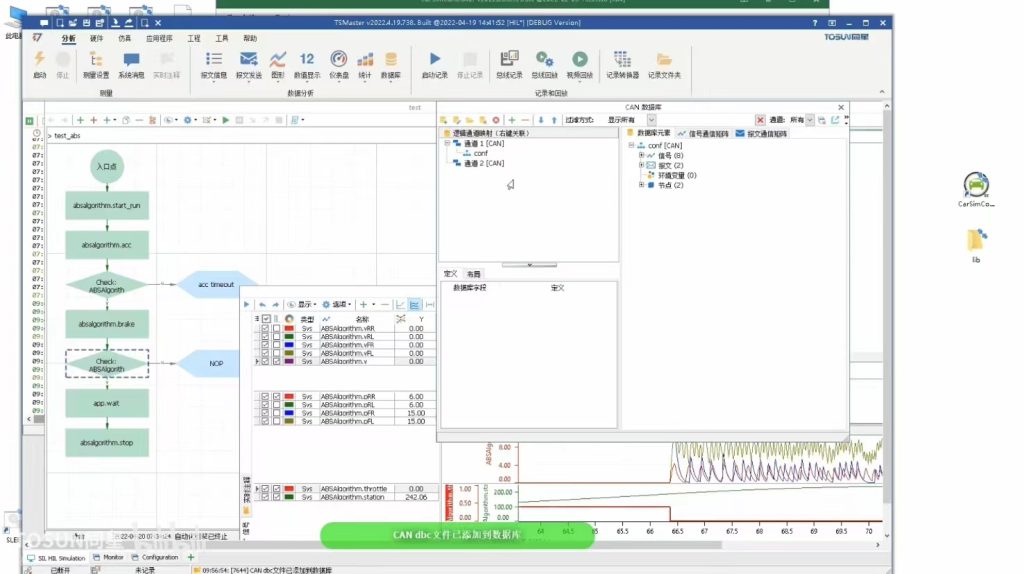Viewport: 1024px width, 574px height.
Task: Click the absalgorithm.brake flowchart block
Action: [107, 324]
